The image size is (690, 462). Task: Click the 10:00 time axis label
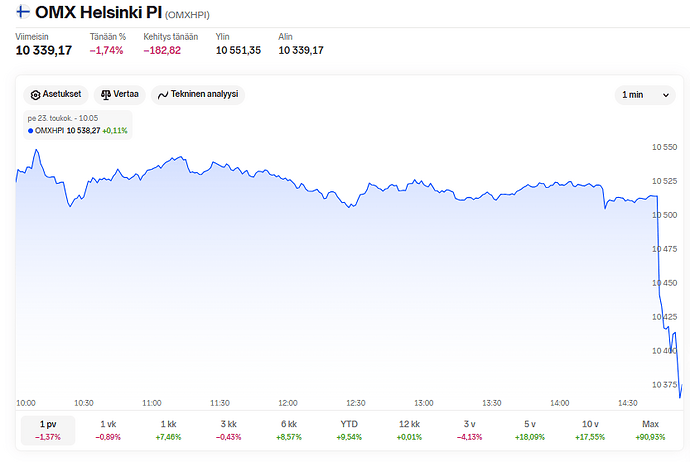[26, 403]
